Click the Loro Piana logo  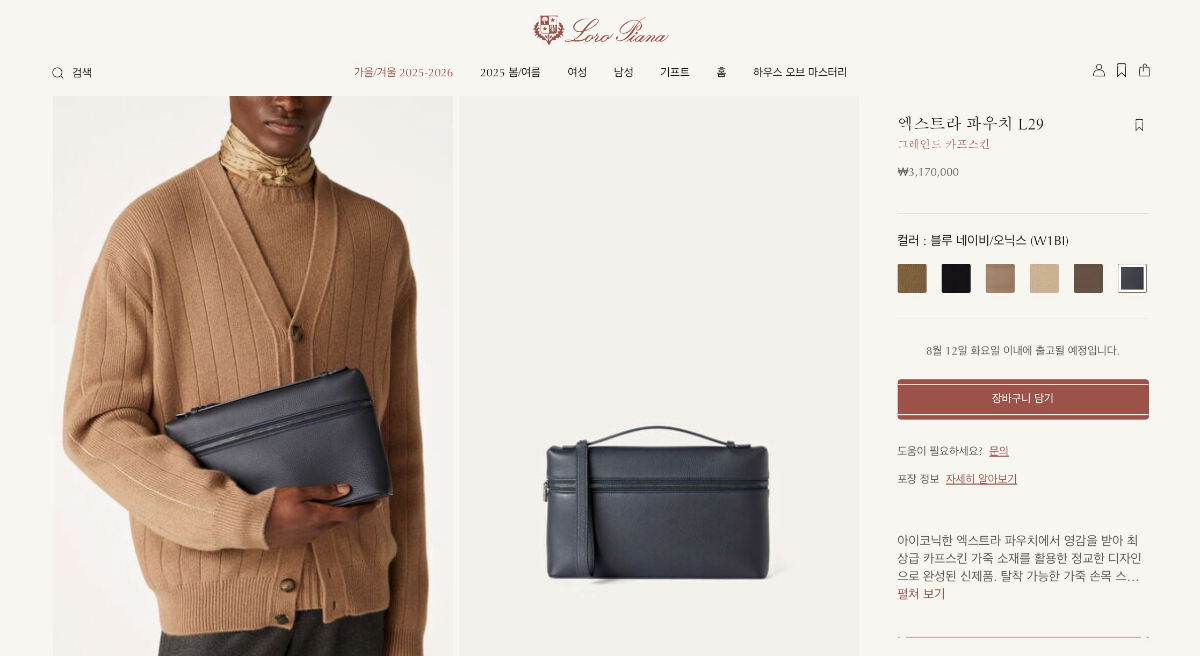[600, 30]
